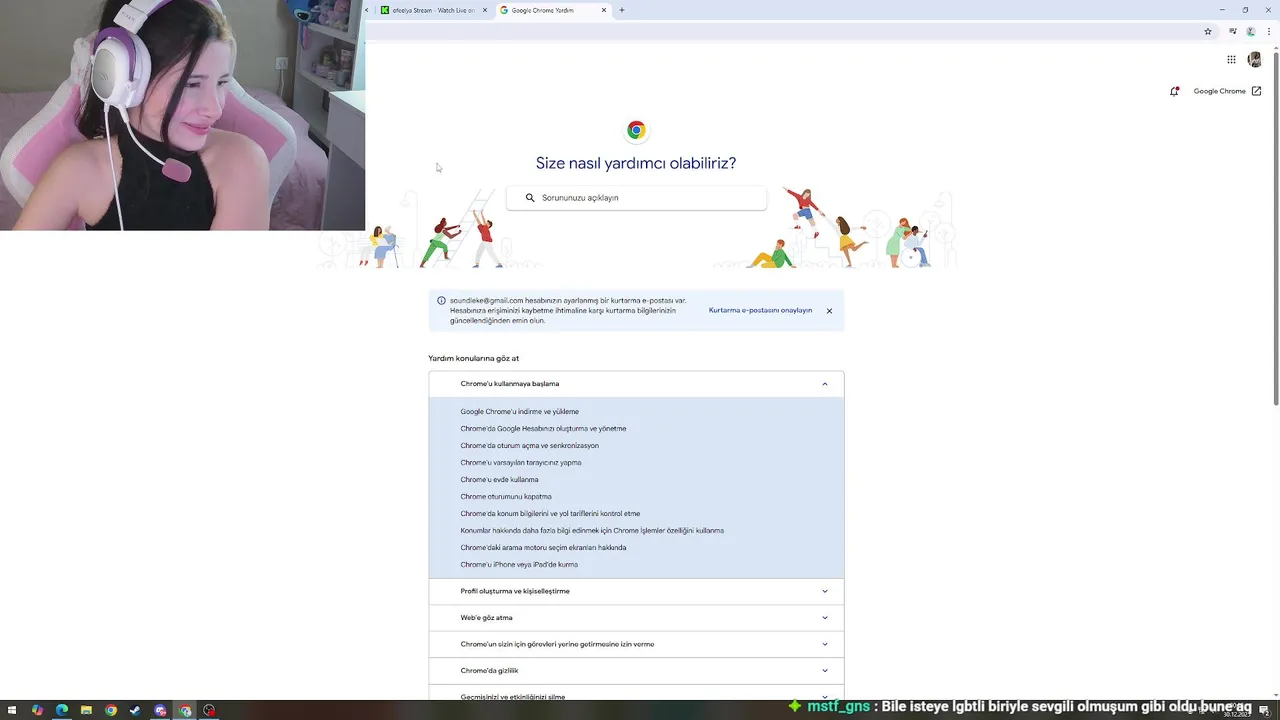
Task: Expand Chrome'da gizlilik section
Action: click(636, 671)
